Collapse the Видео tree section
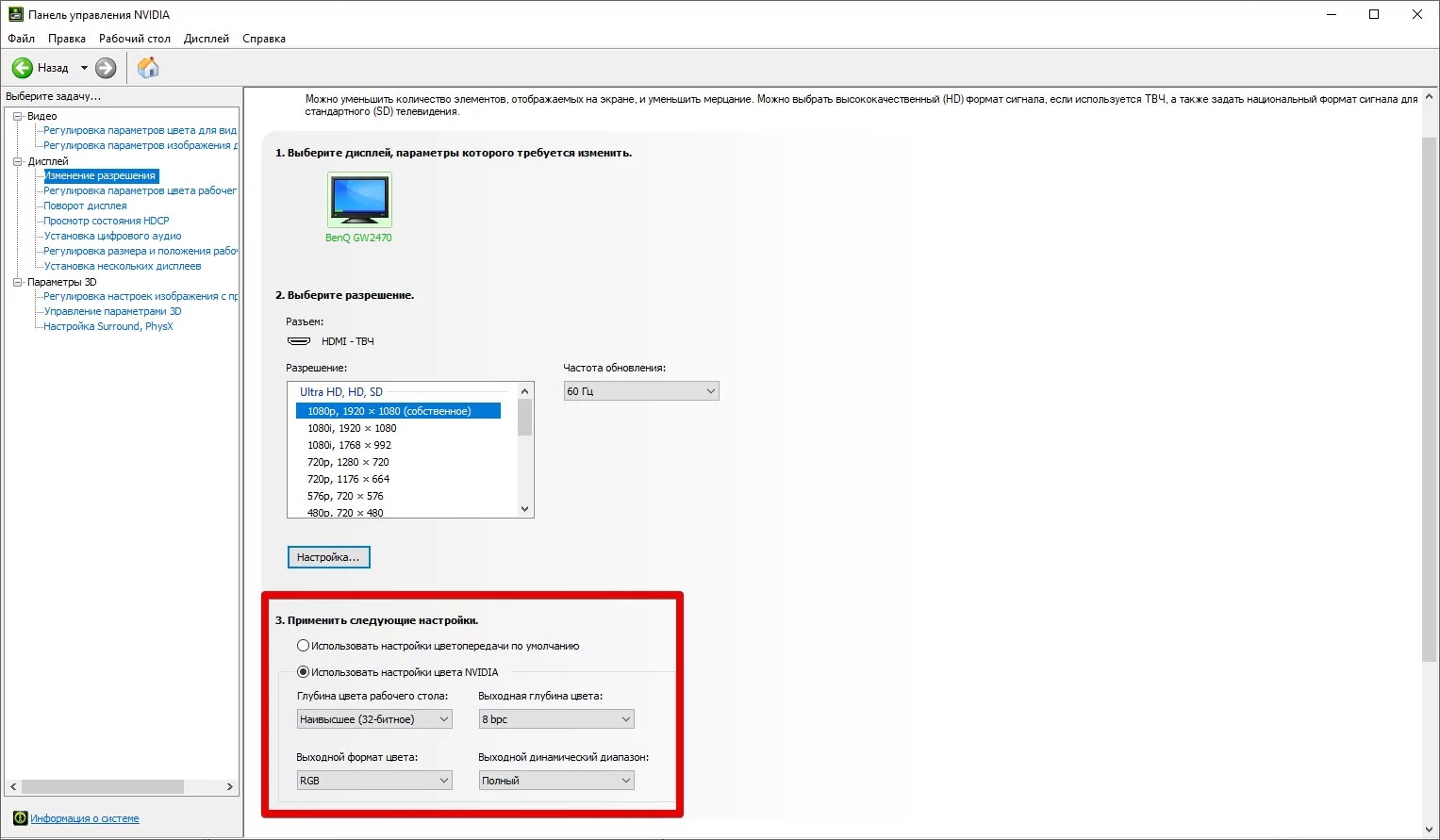The image size is (1440, 840). pyautogui.click(x=18, y=116)
